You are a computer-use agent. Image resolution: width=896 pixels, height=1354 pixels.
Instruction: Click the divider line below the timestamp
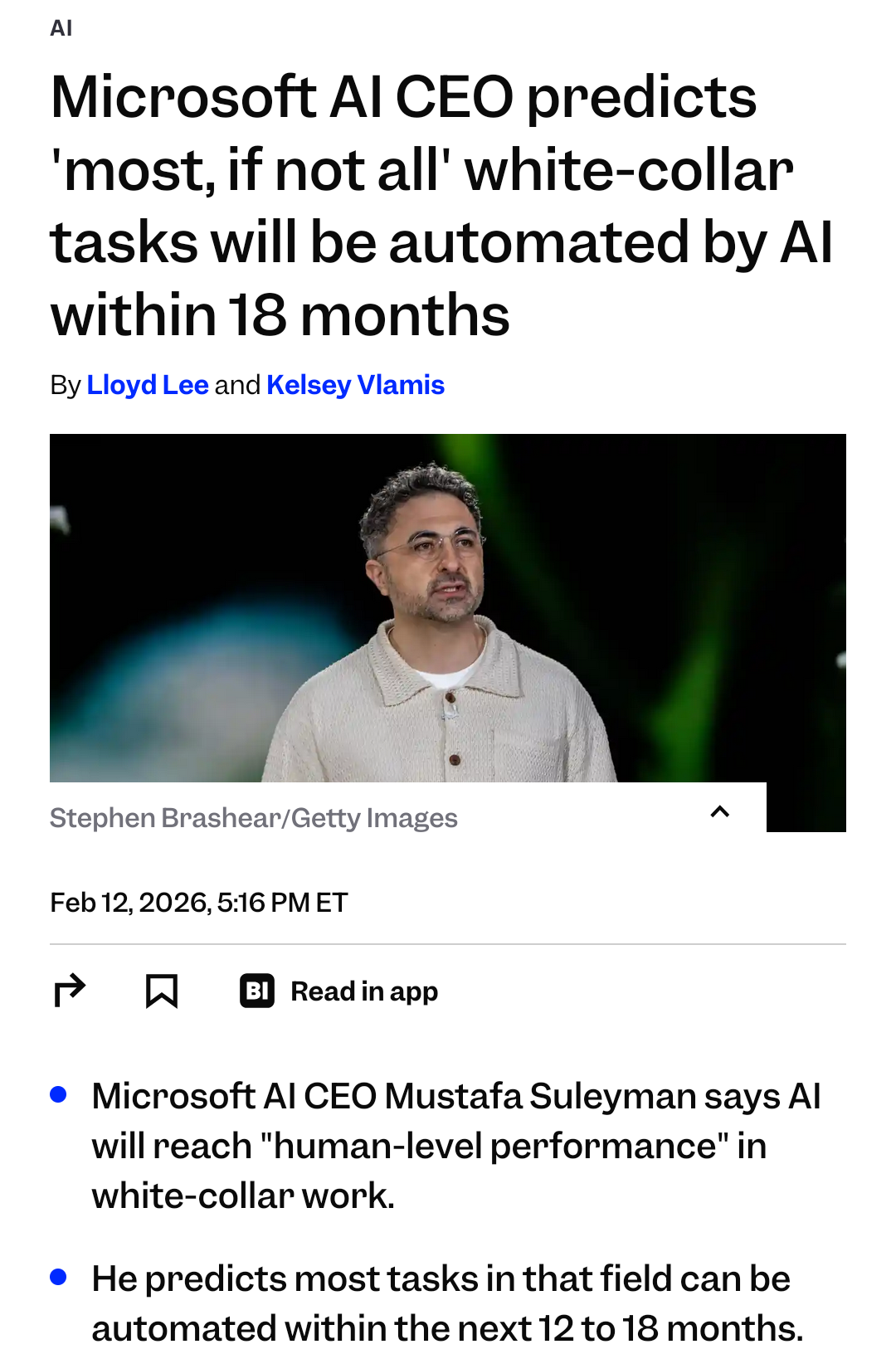click(x=448, y=944)
